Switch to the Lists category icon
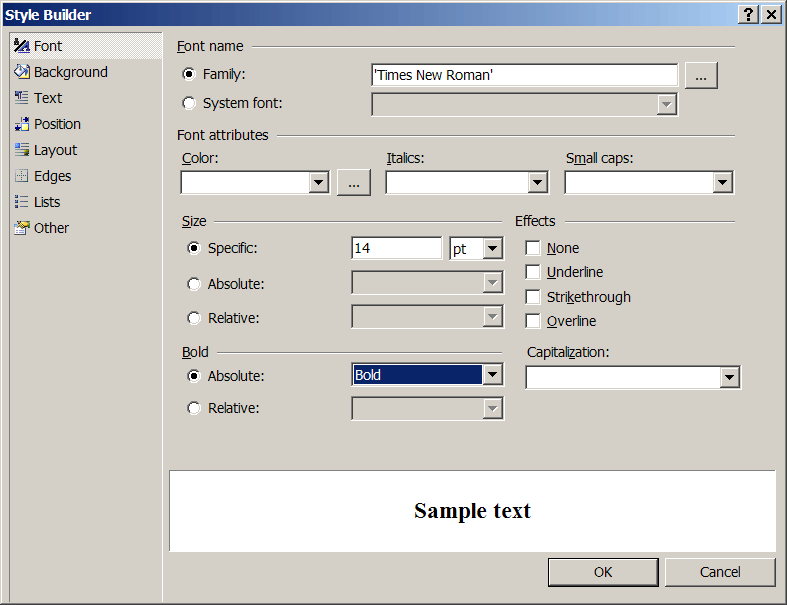Image resolution: width=787 pixels, height=605 pixels. 22,202
